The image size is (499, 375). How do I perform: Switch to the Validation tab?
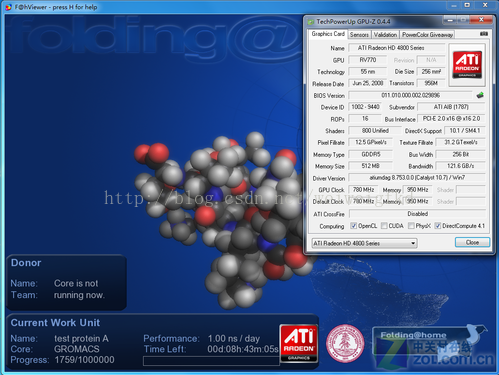pos(385,35)
